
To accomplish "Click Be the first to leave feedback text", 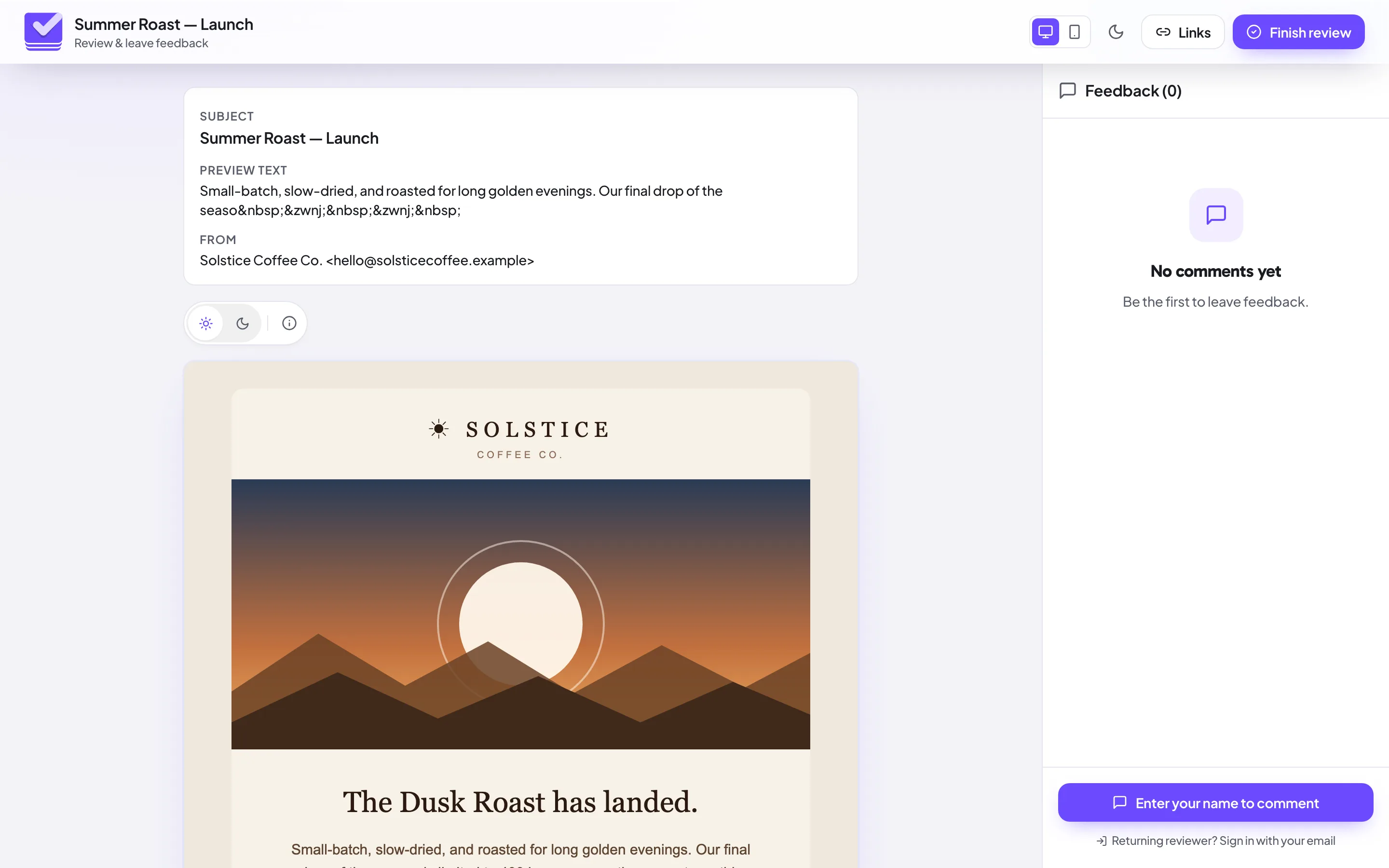I will (x=1215, y=302).
